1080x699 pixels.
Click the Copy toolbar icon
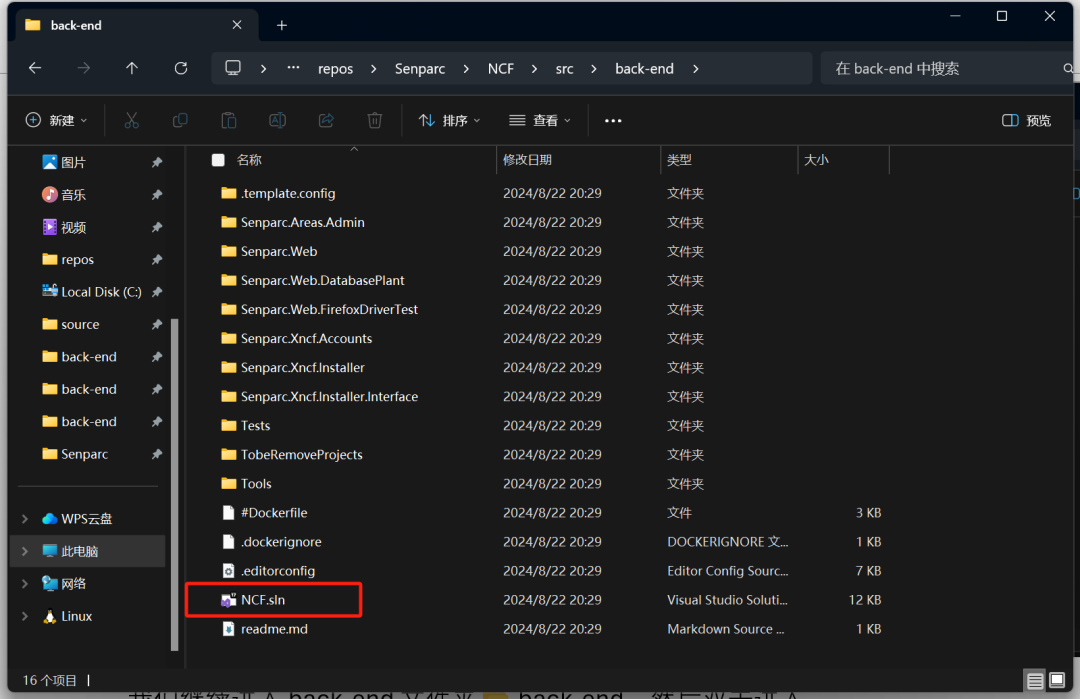point(180,121)
